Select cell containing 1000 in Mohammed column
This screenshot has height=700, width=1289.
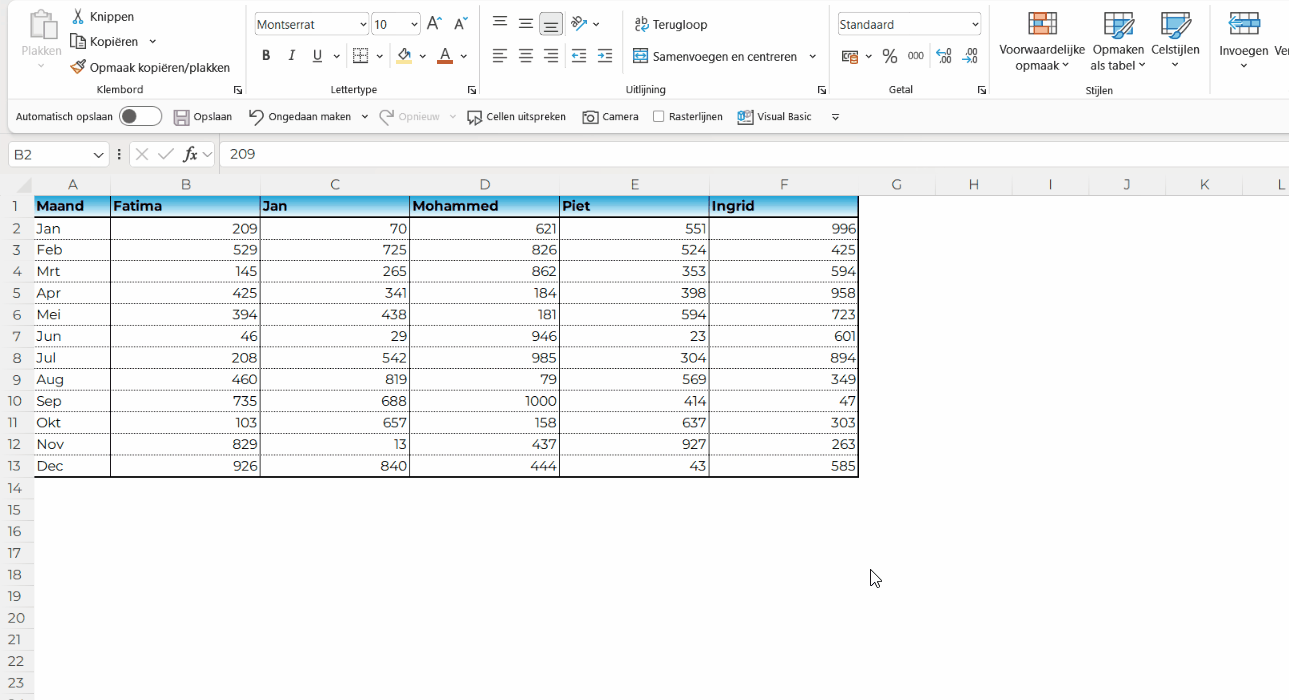pos(484,401)
